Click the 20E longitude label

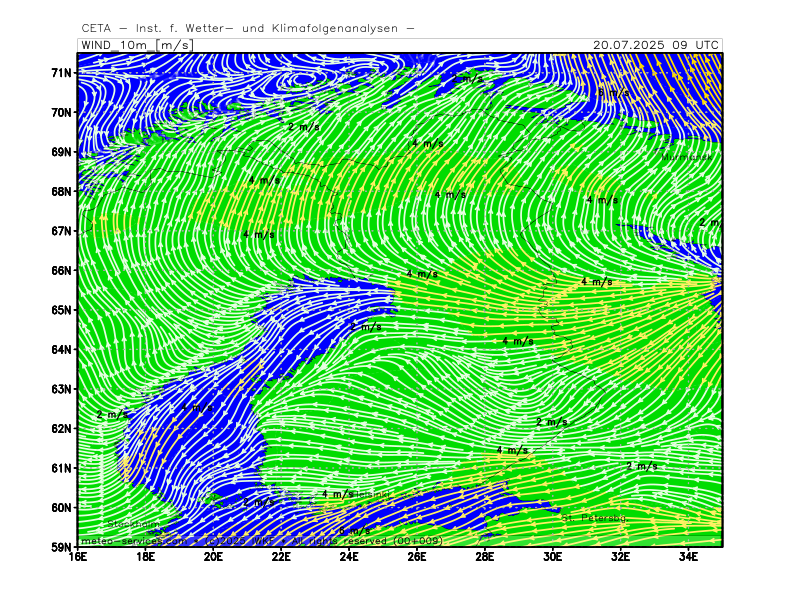point(213,557)
